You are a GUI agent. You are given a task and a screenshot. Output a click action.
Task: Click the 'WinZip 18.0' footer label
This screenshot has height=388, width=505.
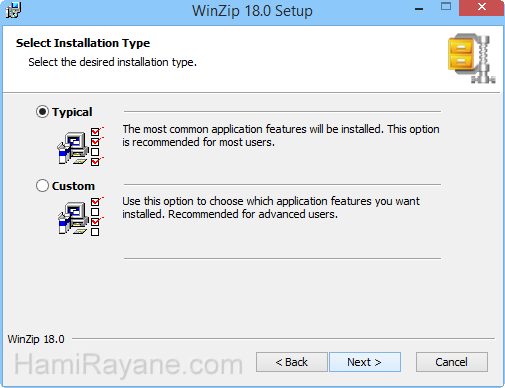coord(36,339)
